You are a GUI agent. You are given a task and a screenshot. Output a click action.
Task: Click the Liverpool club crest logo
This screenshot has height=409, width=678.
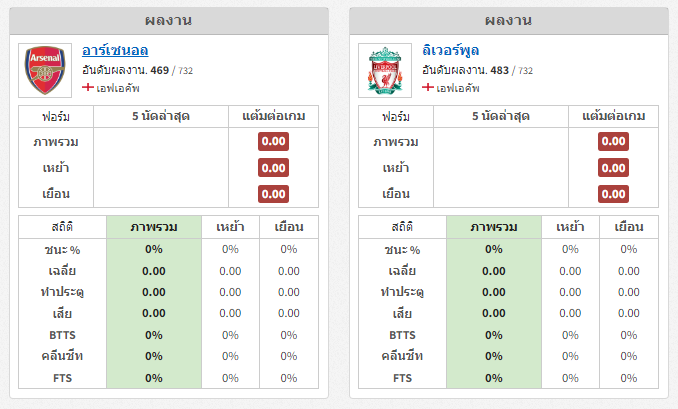click(x=385, y=70)
